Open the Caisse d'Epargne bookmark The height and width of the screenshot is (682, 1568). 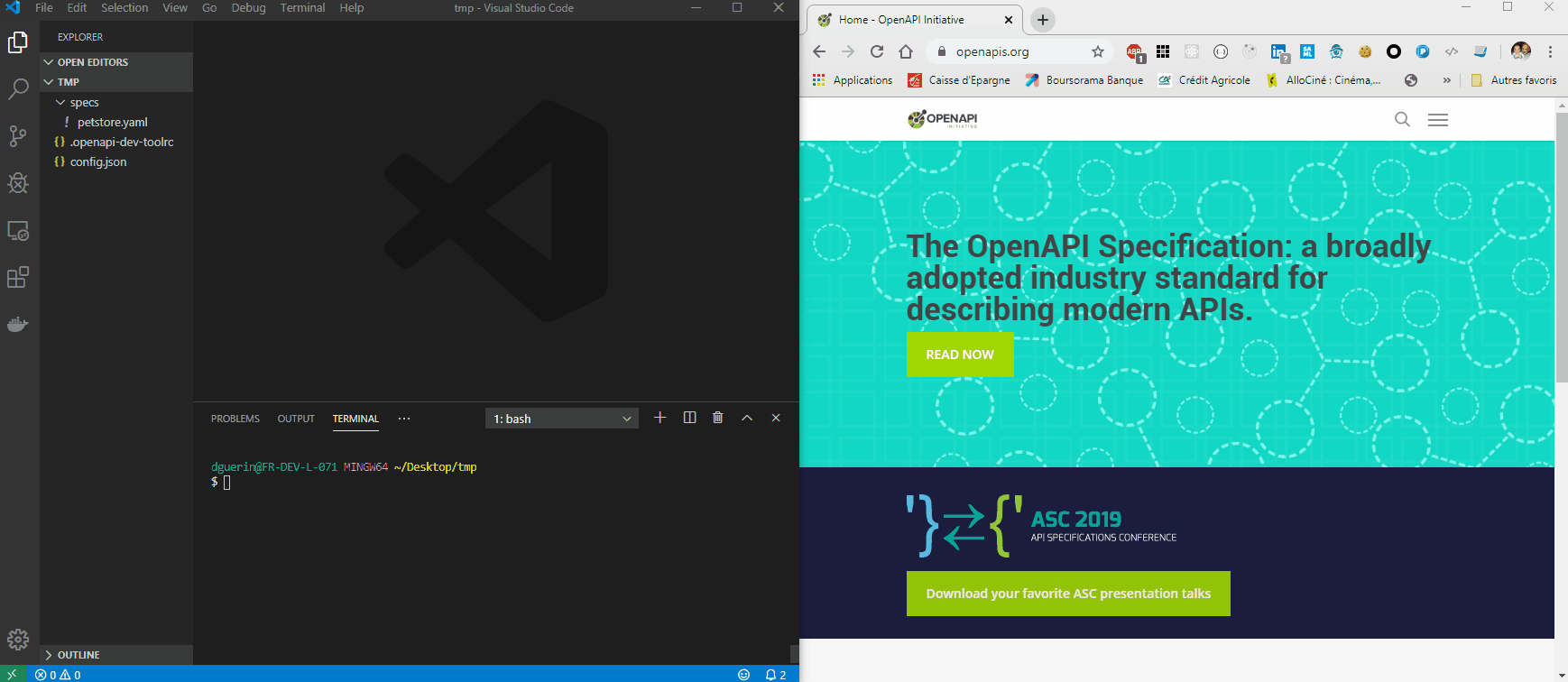[x=960, y=80]
